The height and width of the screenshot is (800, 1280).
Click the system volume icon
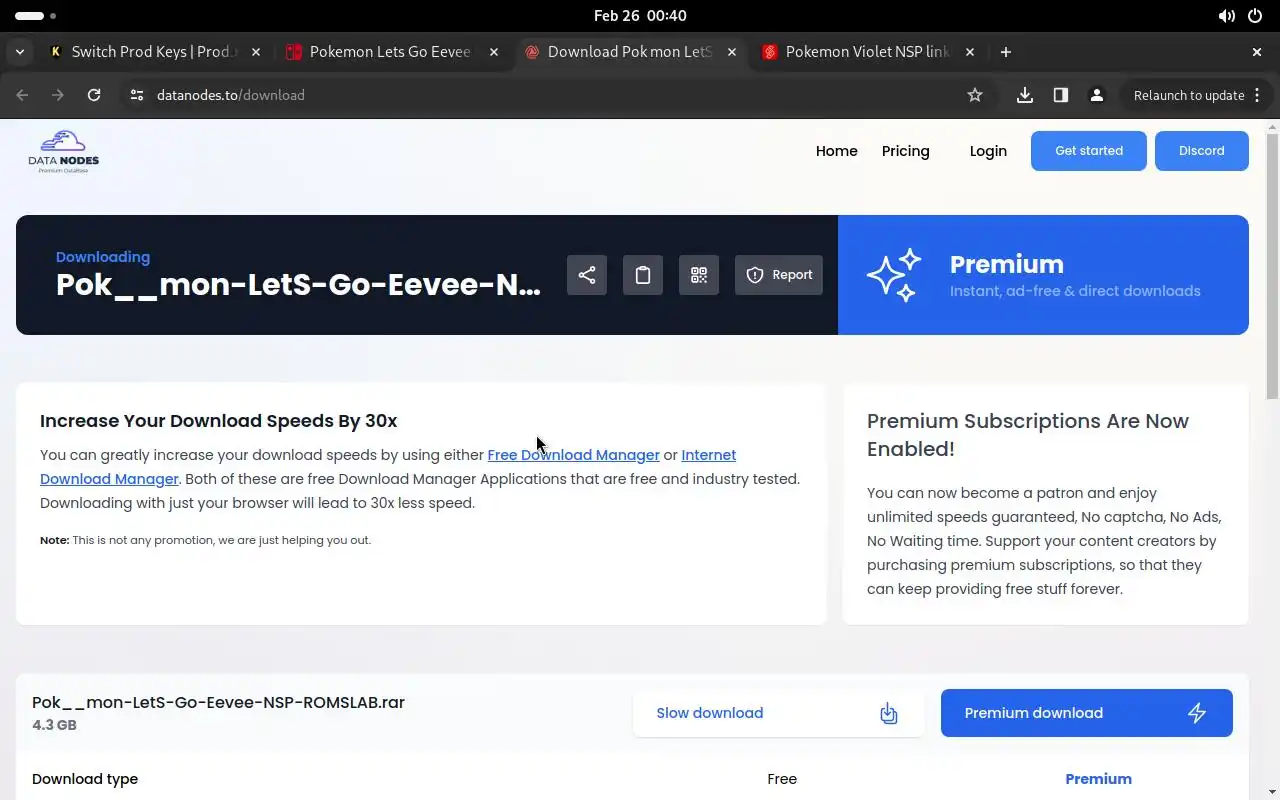[1226, 16]
